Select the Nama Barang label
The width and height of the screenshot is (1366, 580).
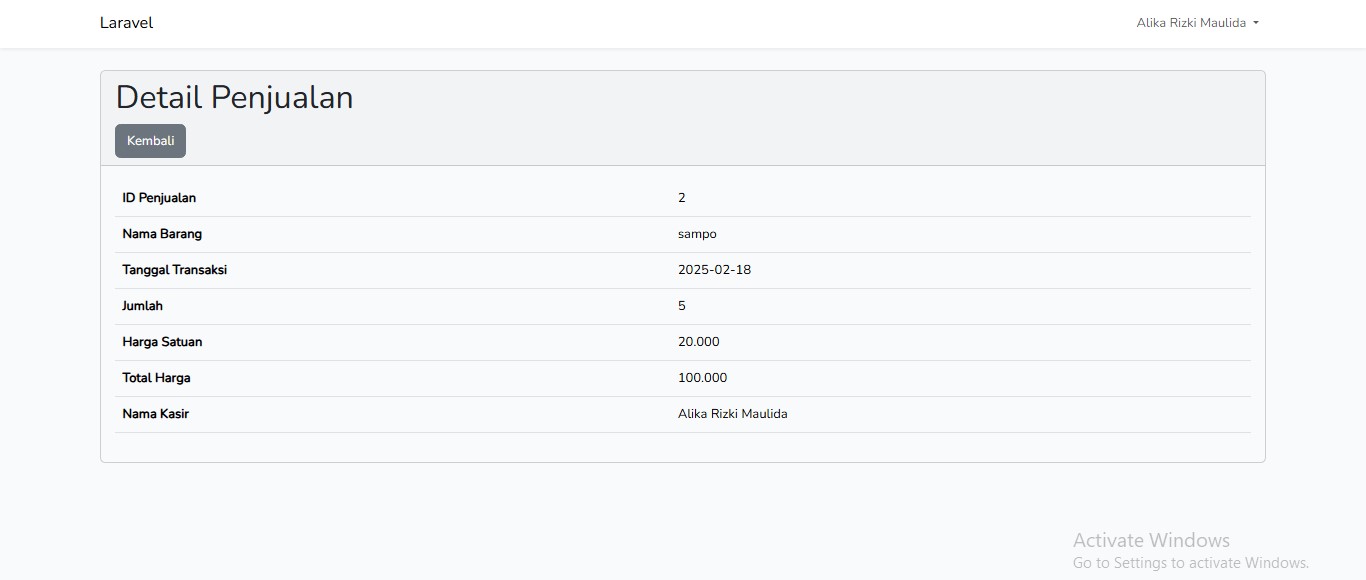162,234
